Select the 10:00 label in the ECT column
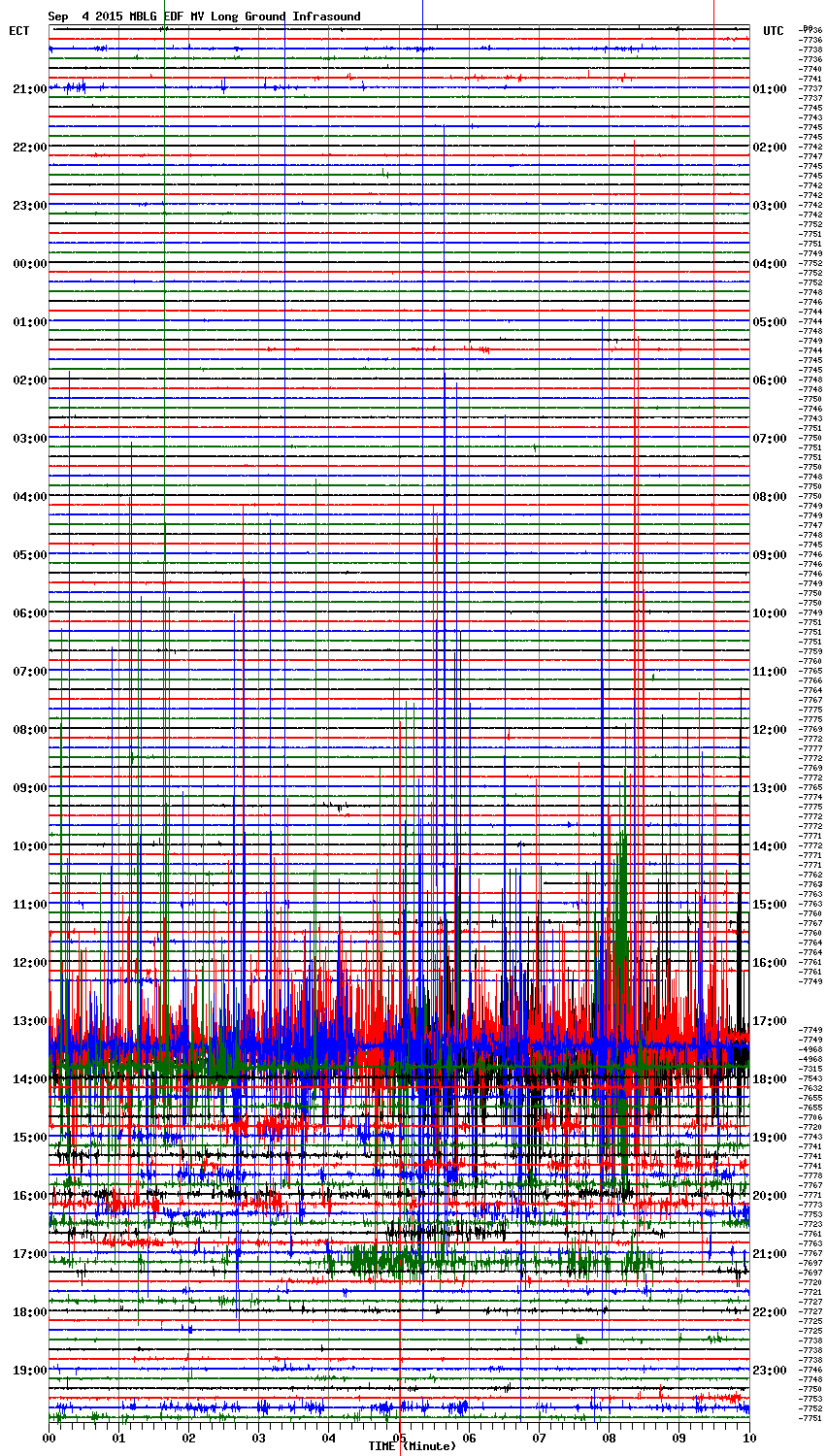 click(29, 846)
